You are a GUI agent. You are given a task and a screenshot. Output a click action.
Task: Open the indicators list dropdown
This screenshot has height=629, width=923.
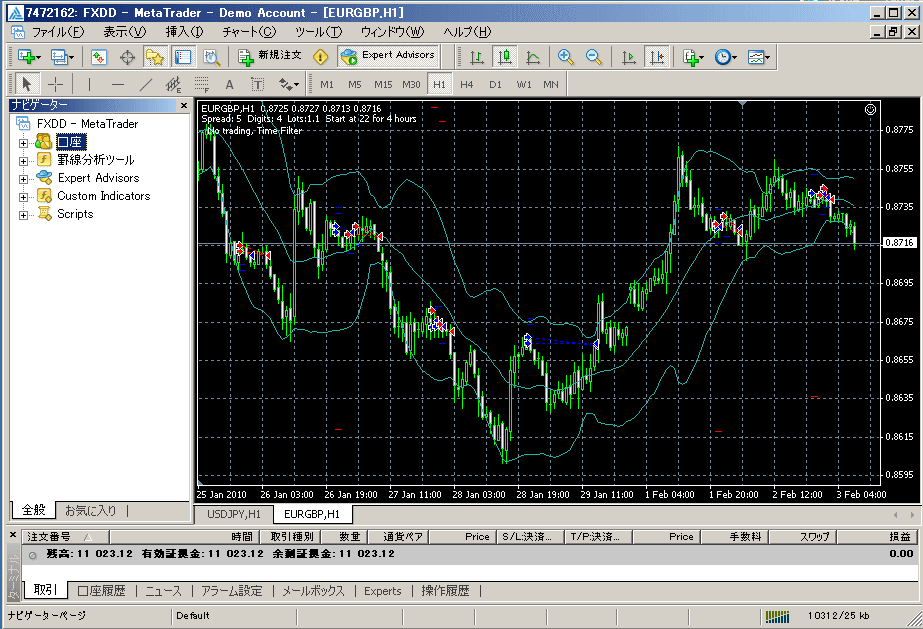pyautogui.click(x=693, y=57)
